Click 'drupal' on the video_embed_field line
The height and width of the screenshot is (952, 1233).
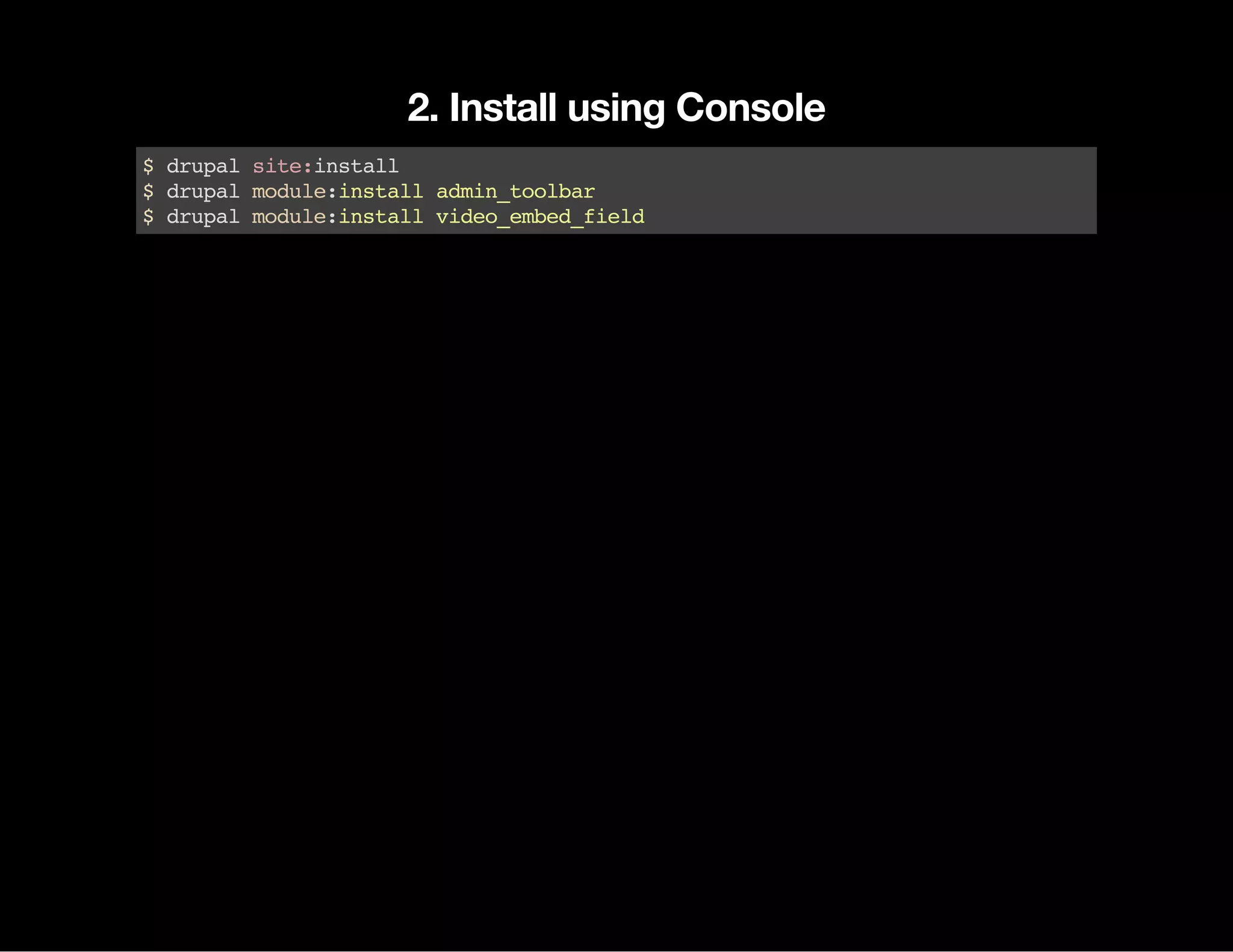coord(203,217)
